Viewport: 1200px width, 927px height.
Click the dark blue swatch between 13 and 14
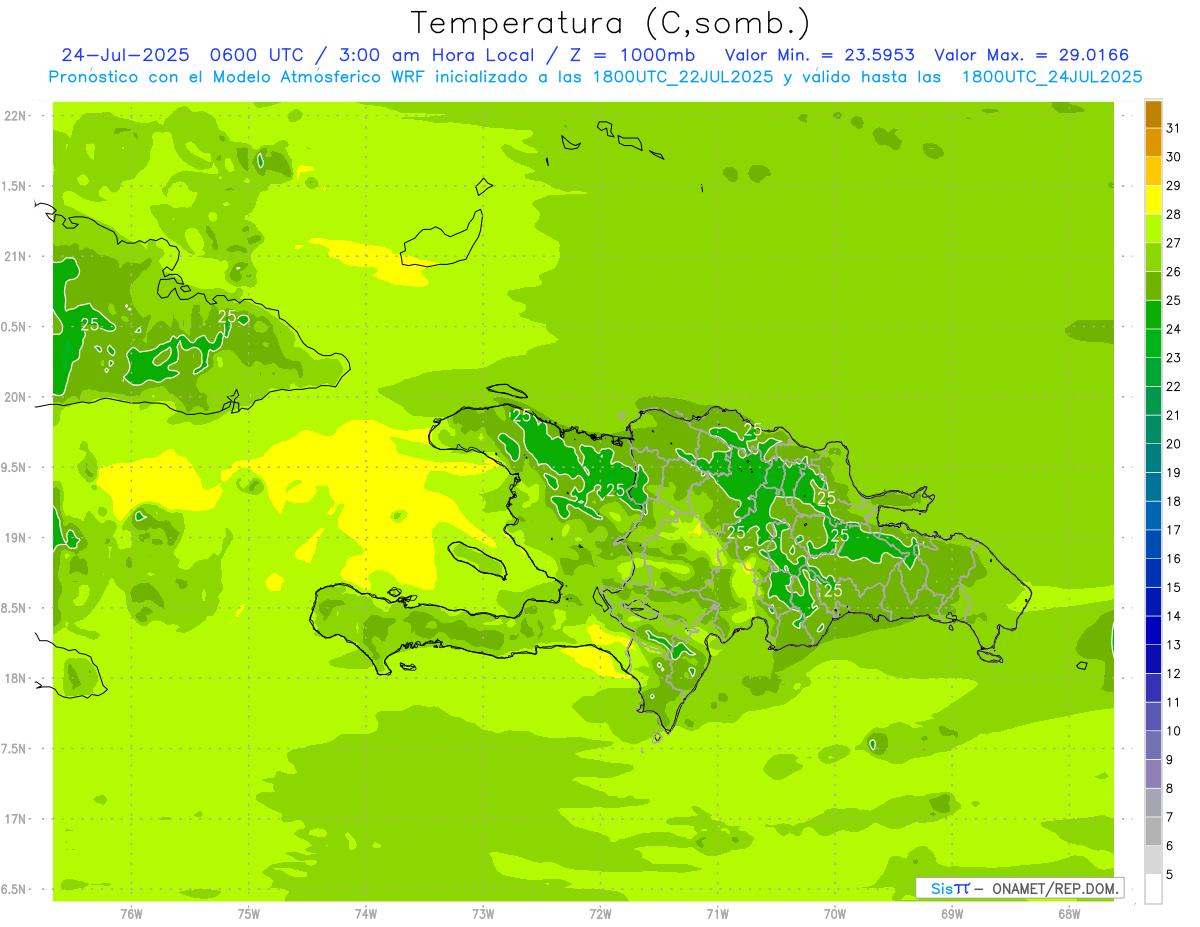pos(1153,631)
